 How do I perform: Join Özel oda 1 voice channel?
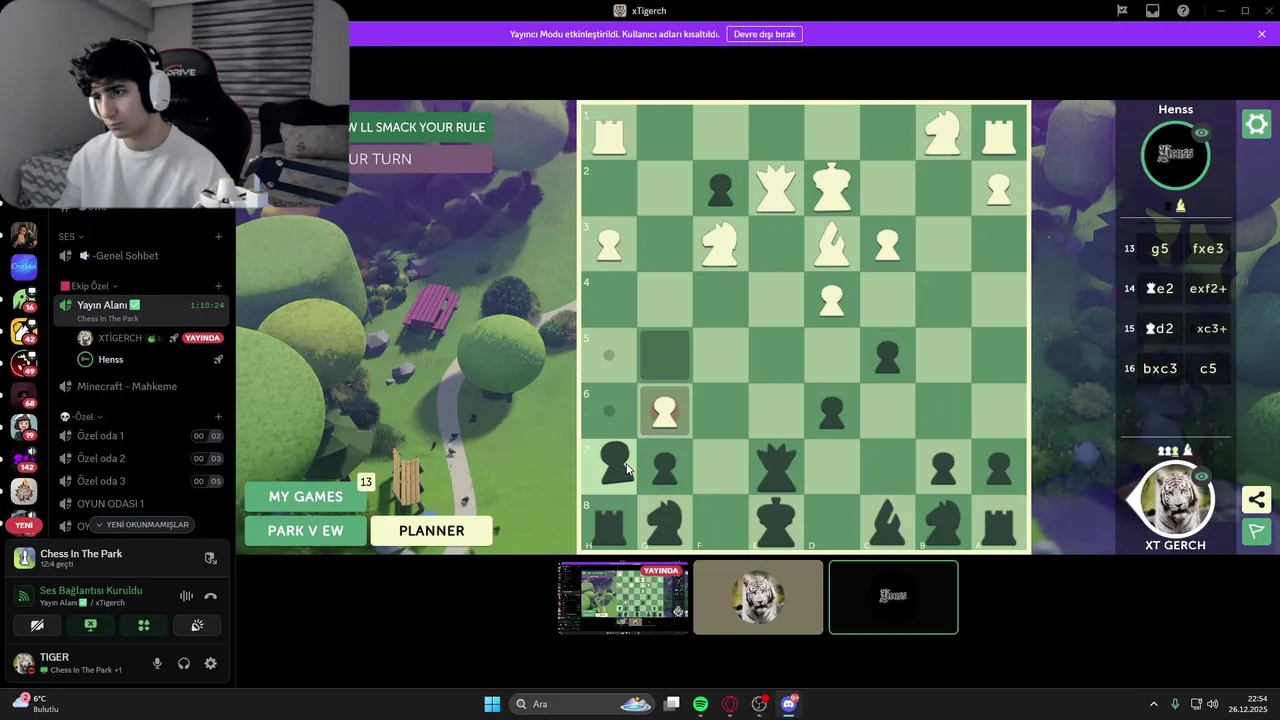click(141, 436)
